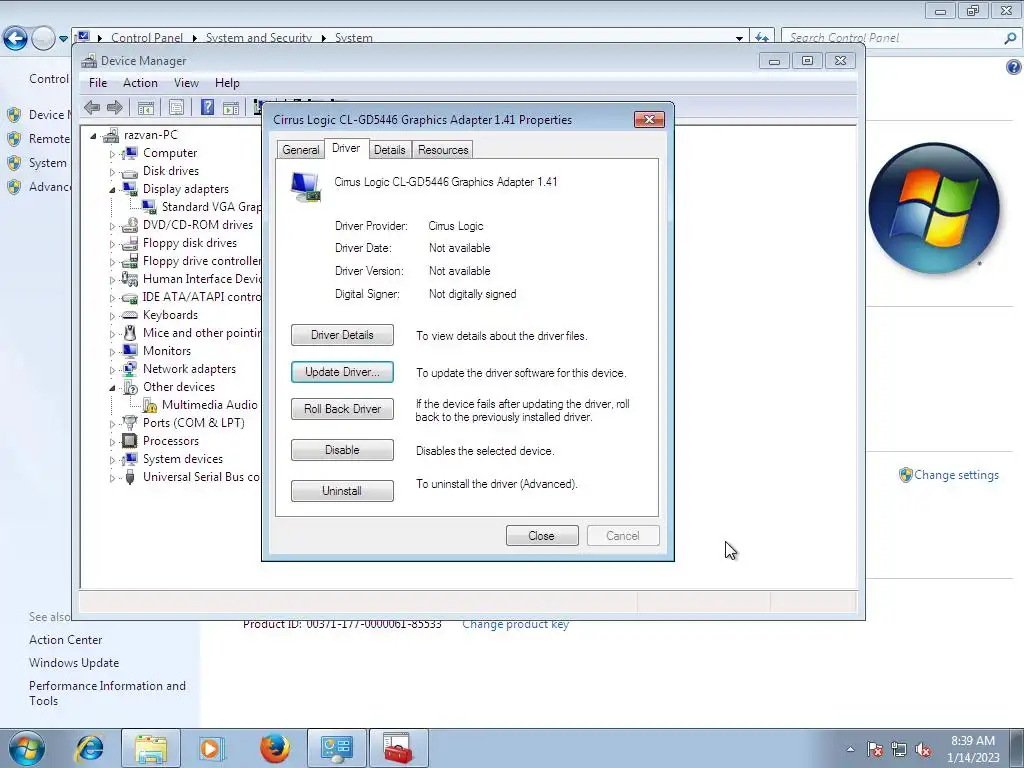Screen dimensions: 1024x768
Task: Switch to the Details tab
Action: (x=390, y=150)
